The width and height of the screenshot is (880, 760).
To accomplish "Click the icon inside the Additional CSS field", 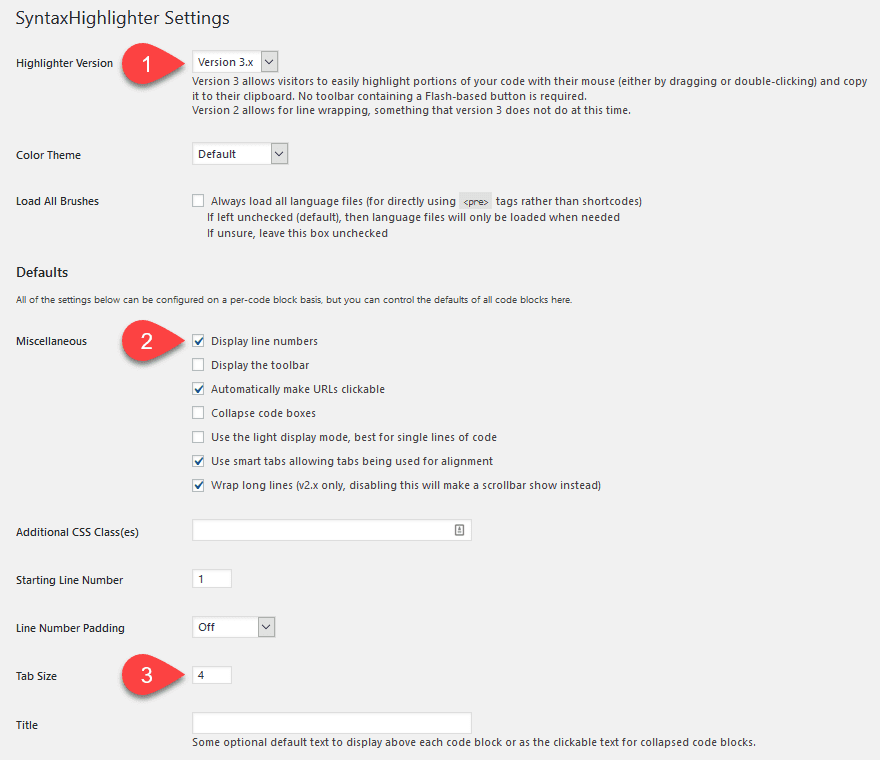I will [x=462, y=529].
